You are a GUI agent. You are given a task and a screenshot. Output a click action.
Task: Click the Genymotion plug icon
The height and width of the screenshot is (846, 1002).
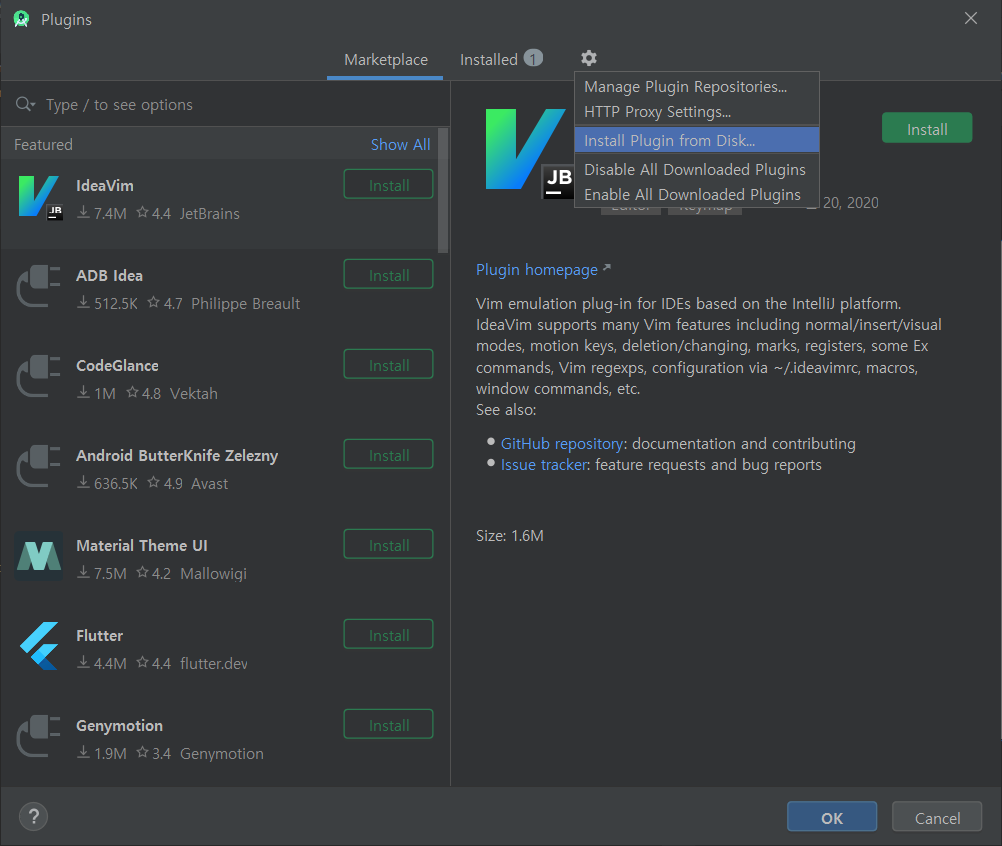tap(38, 736)
